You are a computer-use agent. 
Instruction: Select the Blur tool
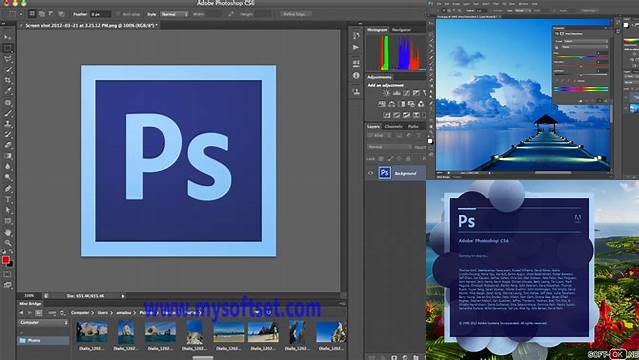click(x=7, y=166)
